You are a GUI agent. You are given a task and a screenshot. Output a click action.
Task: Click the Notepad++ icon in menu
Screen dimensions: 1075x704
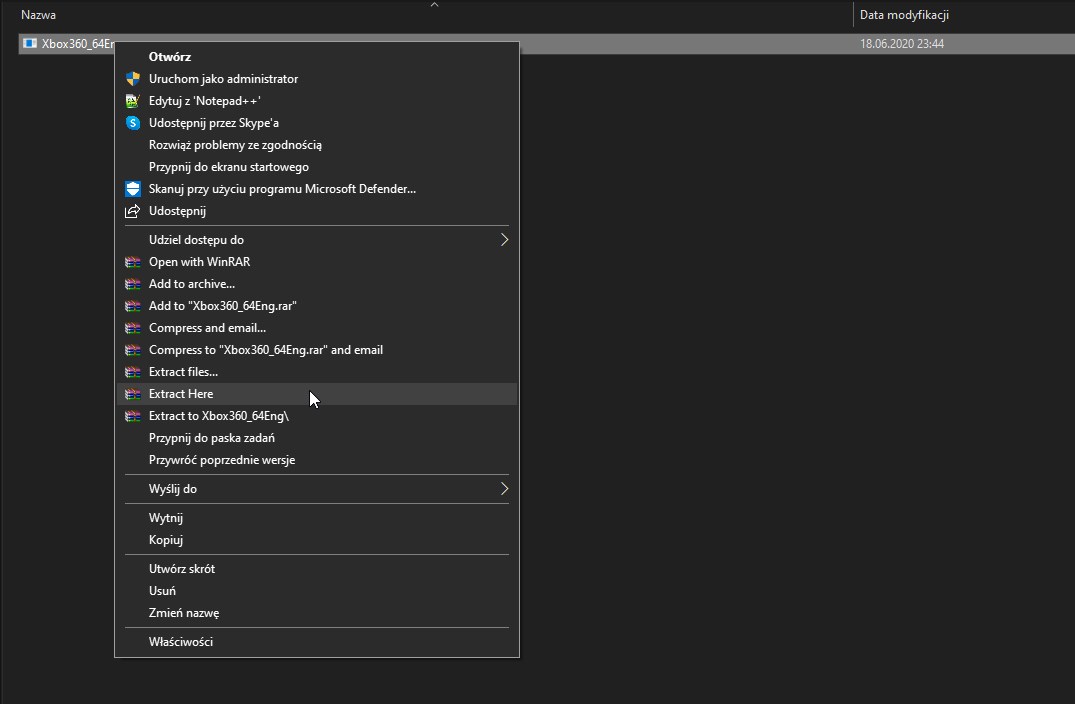(x=133, y=101)
